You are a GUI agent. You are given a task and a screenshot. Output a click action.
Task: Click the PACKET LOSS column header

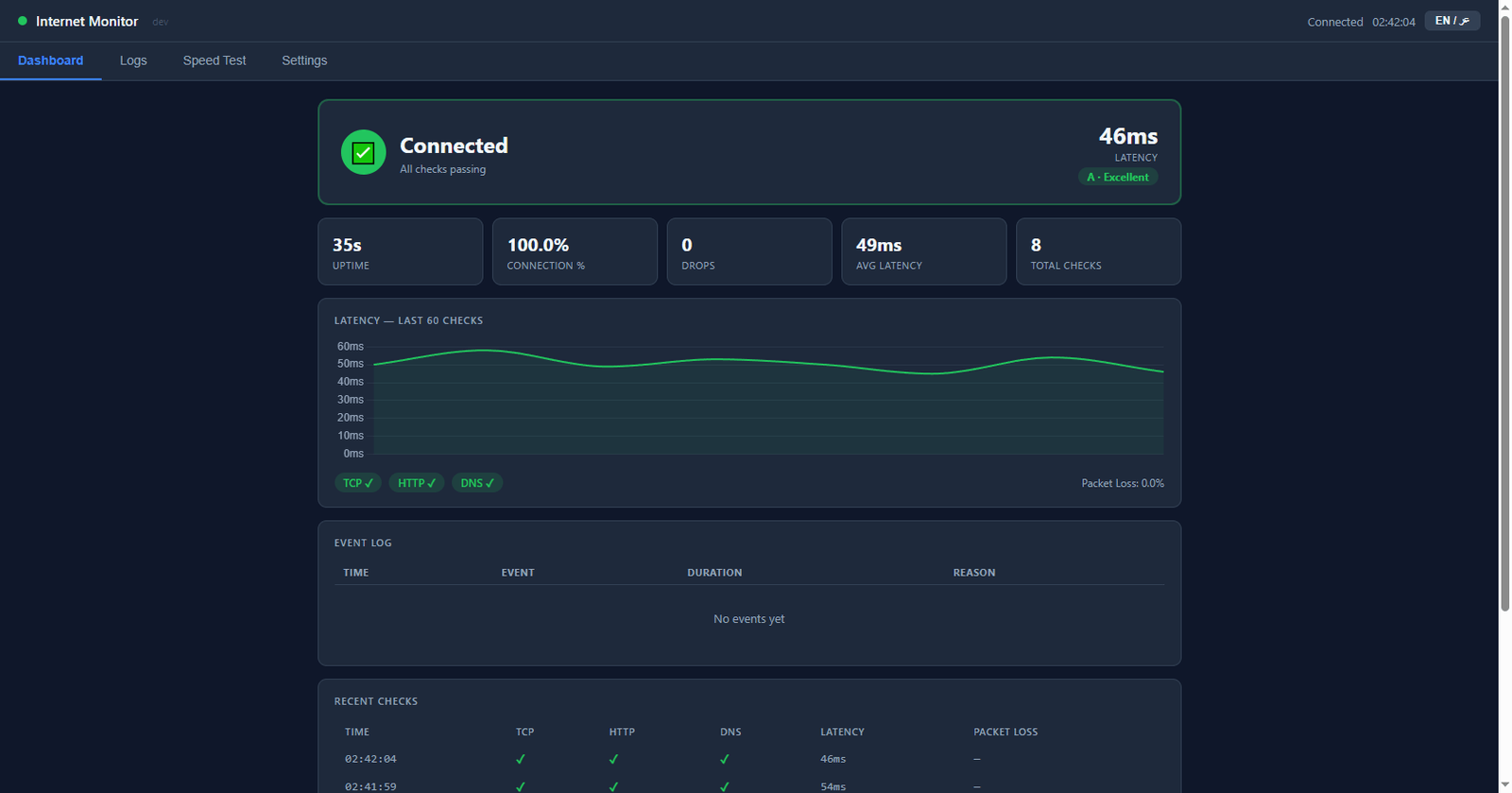click(1005, 732)
